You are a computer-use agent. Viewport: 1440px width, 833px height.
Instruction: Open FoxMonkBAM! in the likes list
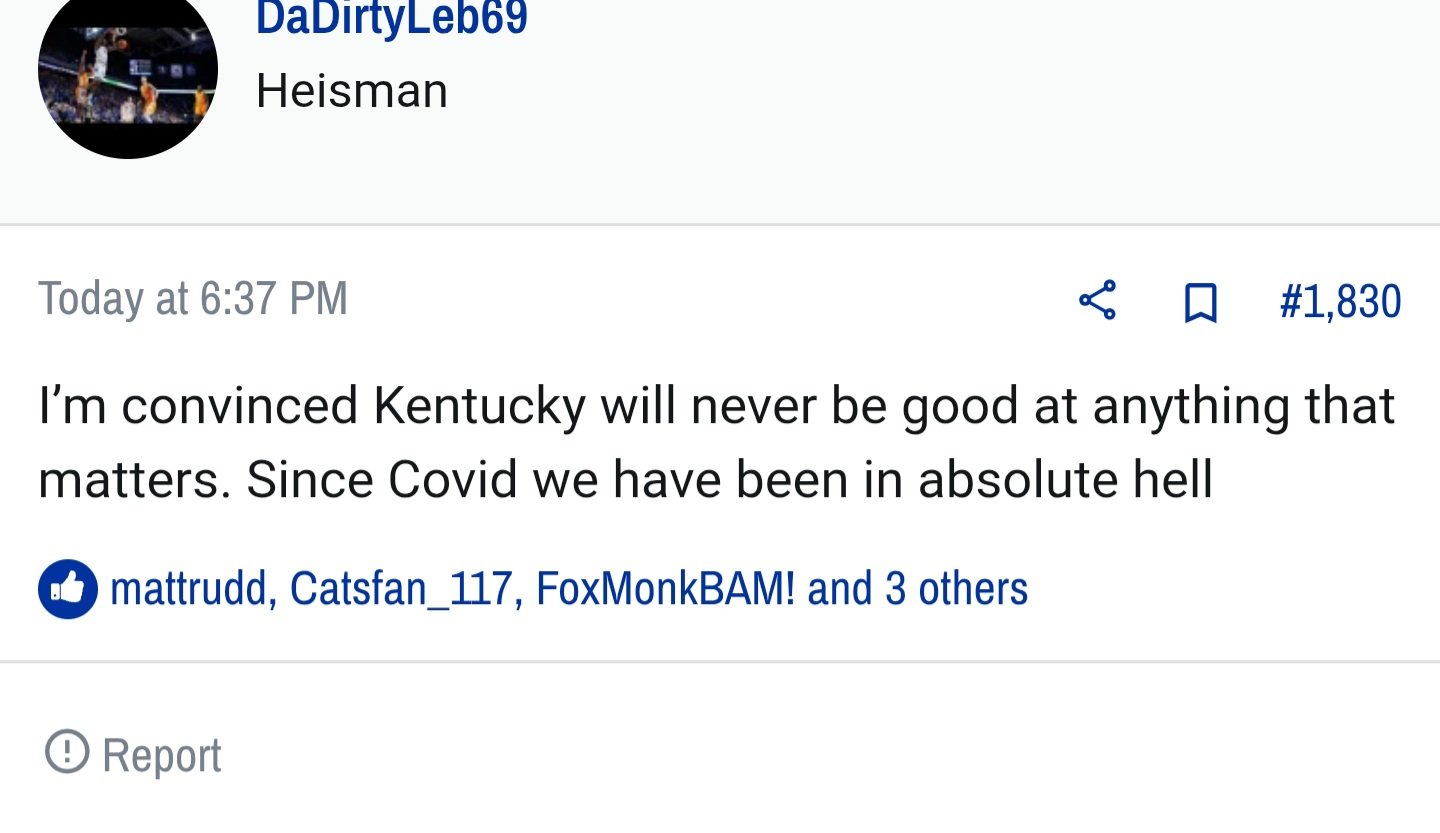(x=666, y=588)
